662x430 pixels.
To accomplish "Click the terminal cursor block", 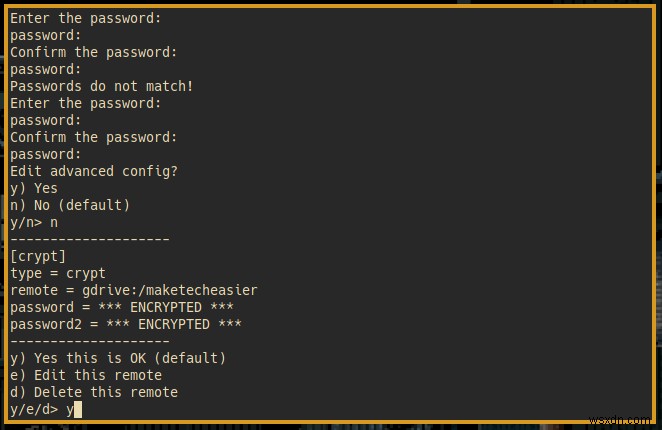I will pyautogui.click(x=77, y=409).
